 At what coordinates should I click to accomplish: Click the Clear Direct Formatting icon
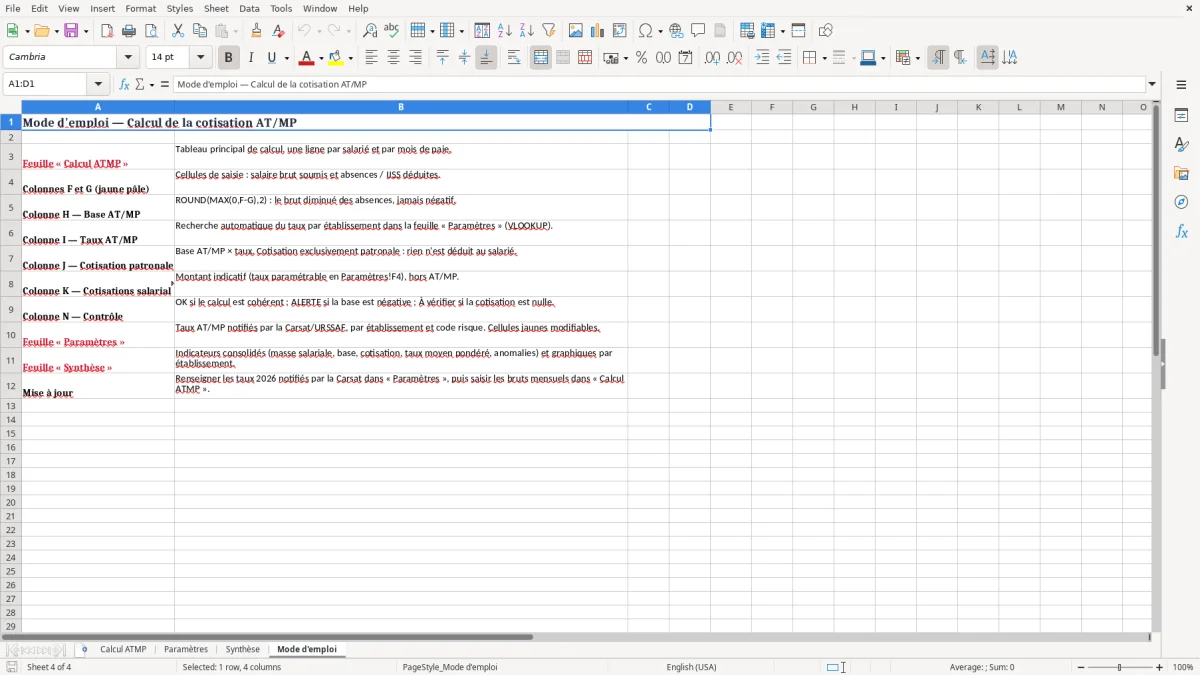[279, 31]
